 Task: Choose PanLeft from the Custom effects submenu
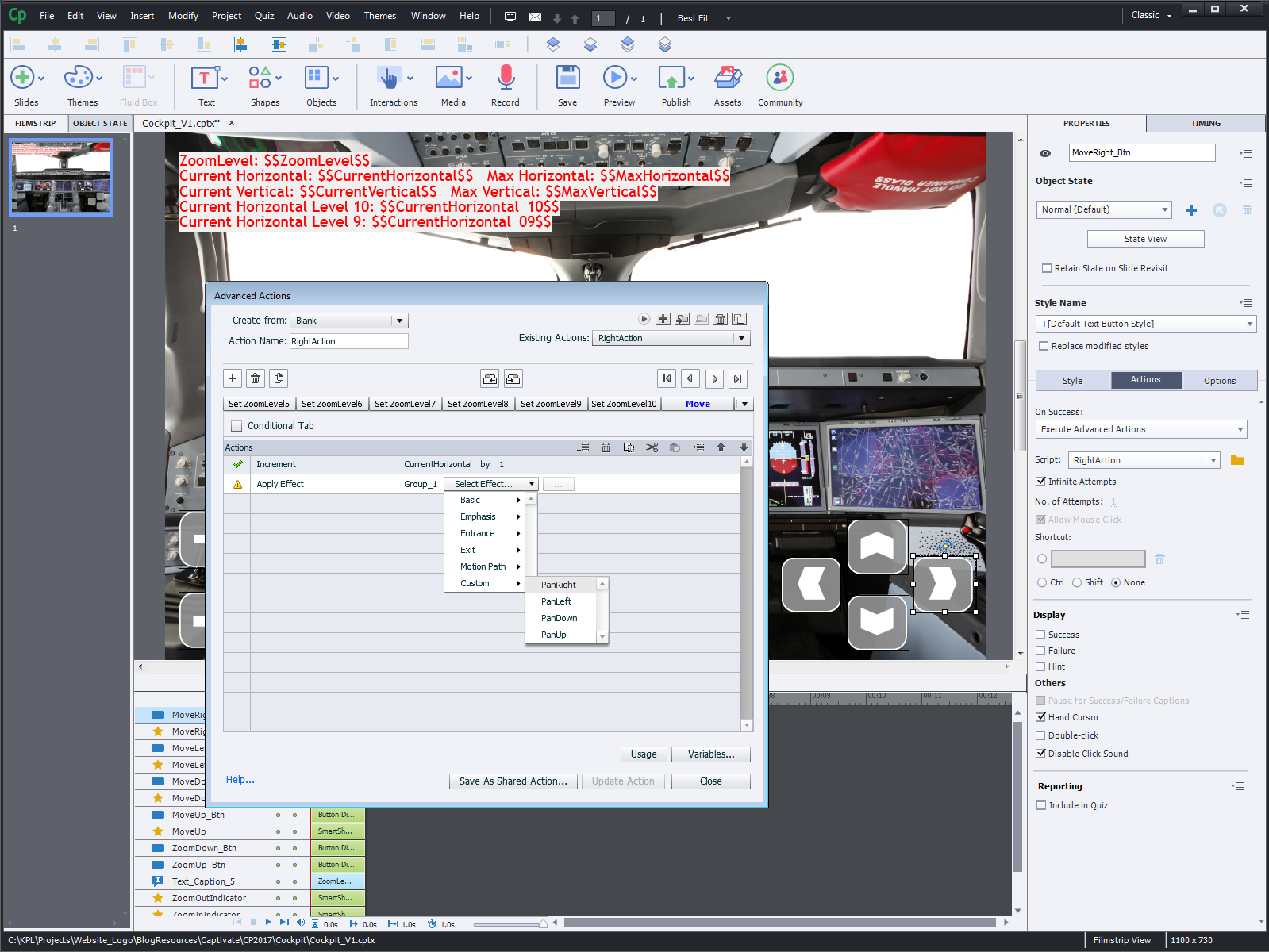coord(556,601)
